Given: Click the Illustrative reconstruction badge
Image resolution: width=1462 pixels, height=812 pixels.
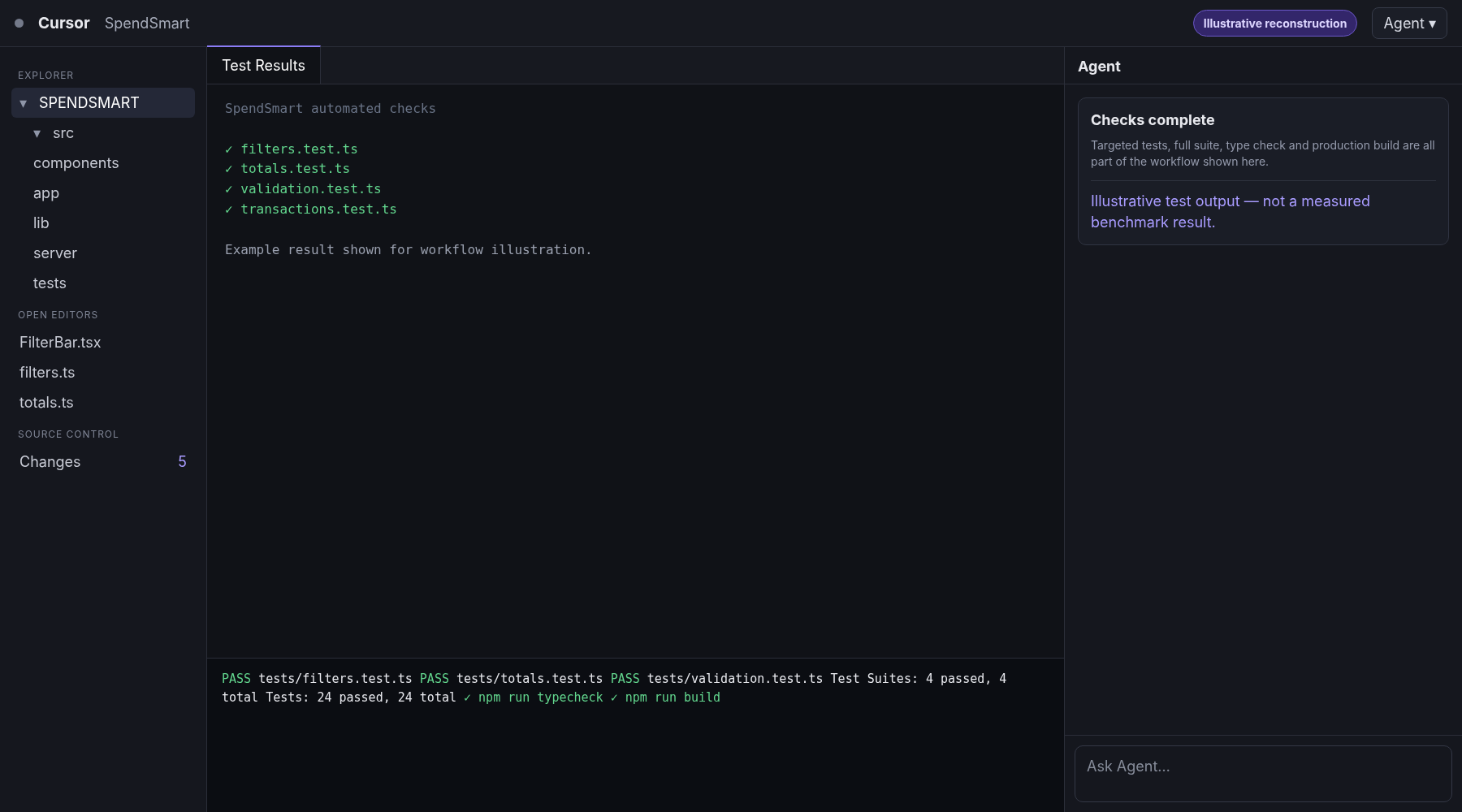Looking at the screenshot, I should coord(1274,24).
